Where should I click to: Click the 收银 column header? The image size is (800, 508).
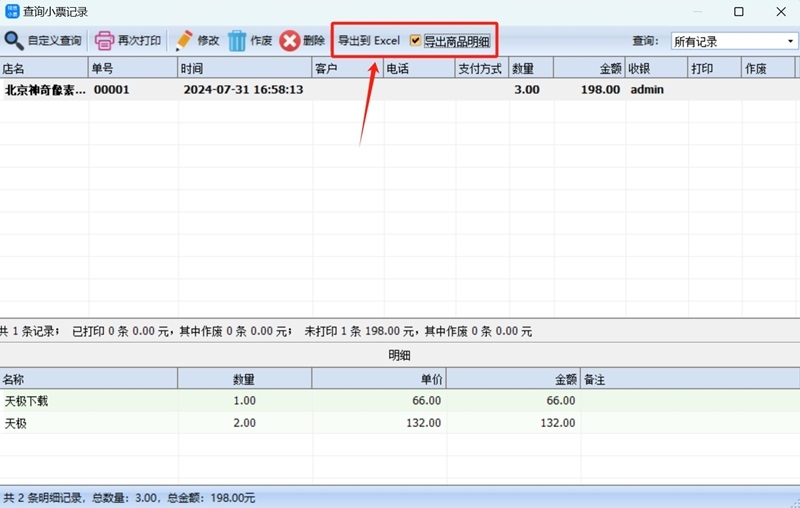656,68
